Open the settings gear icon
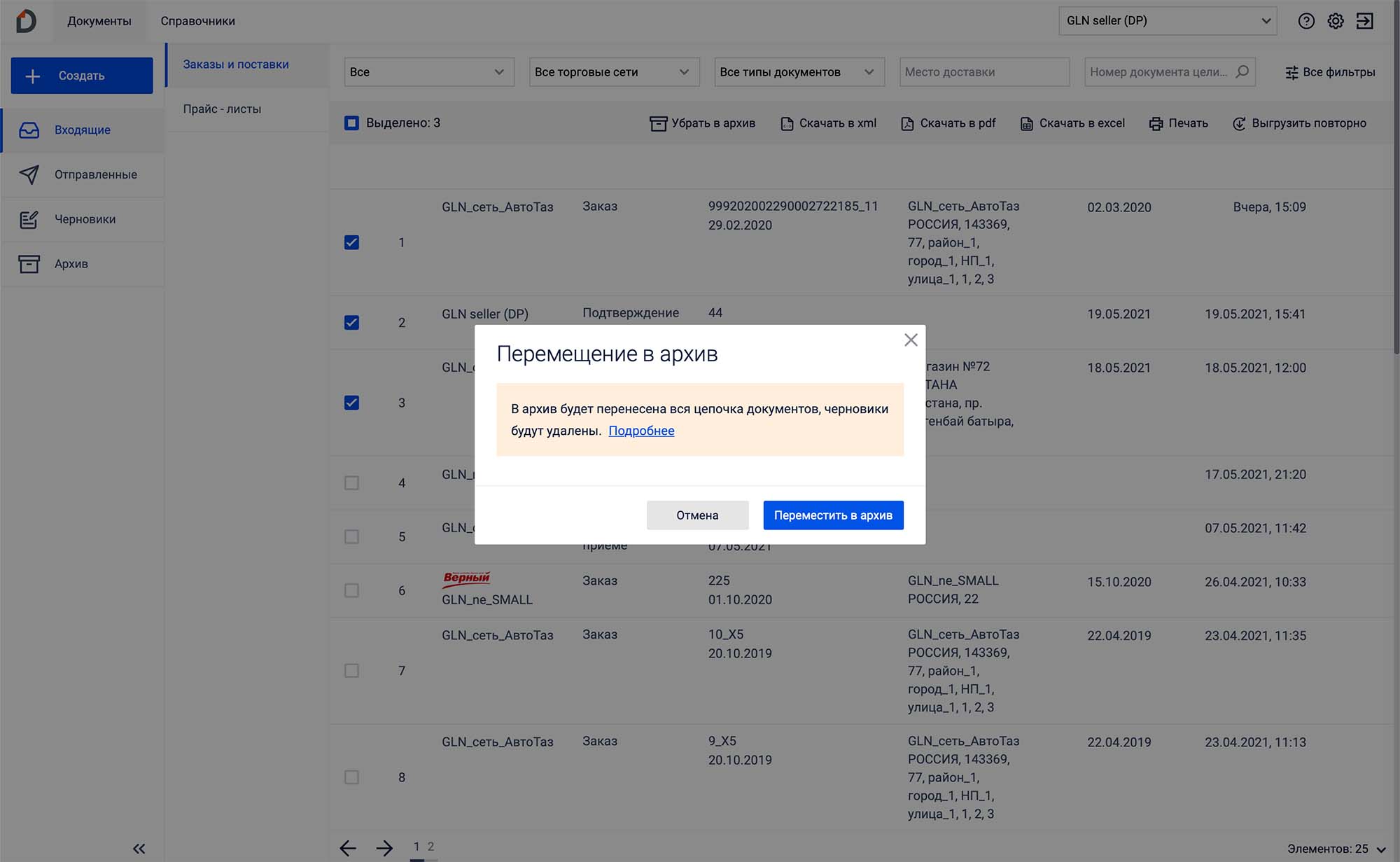The width and height of the screenshot is (1400, 862). click(1336, 21)
